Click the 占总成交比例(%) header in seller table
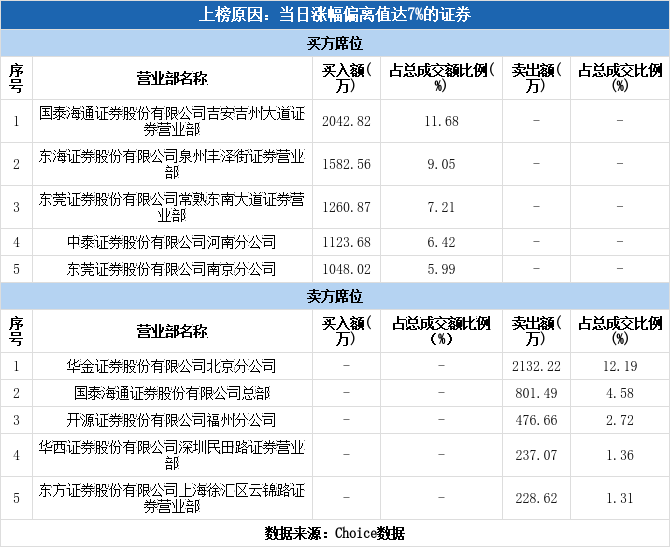670x547 pixels. click(620, 331)
